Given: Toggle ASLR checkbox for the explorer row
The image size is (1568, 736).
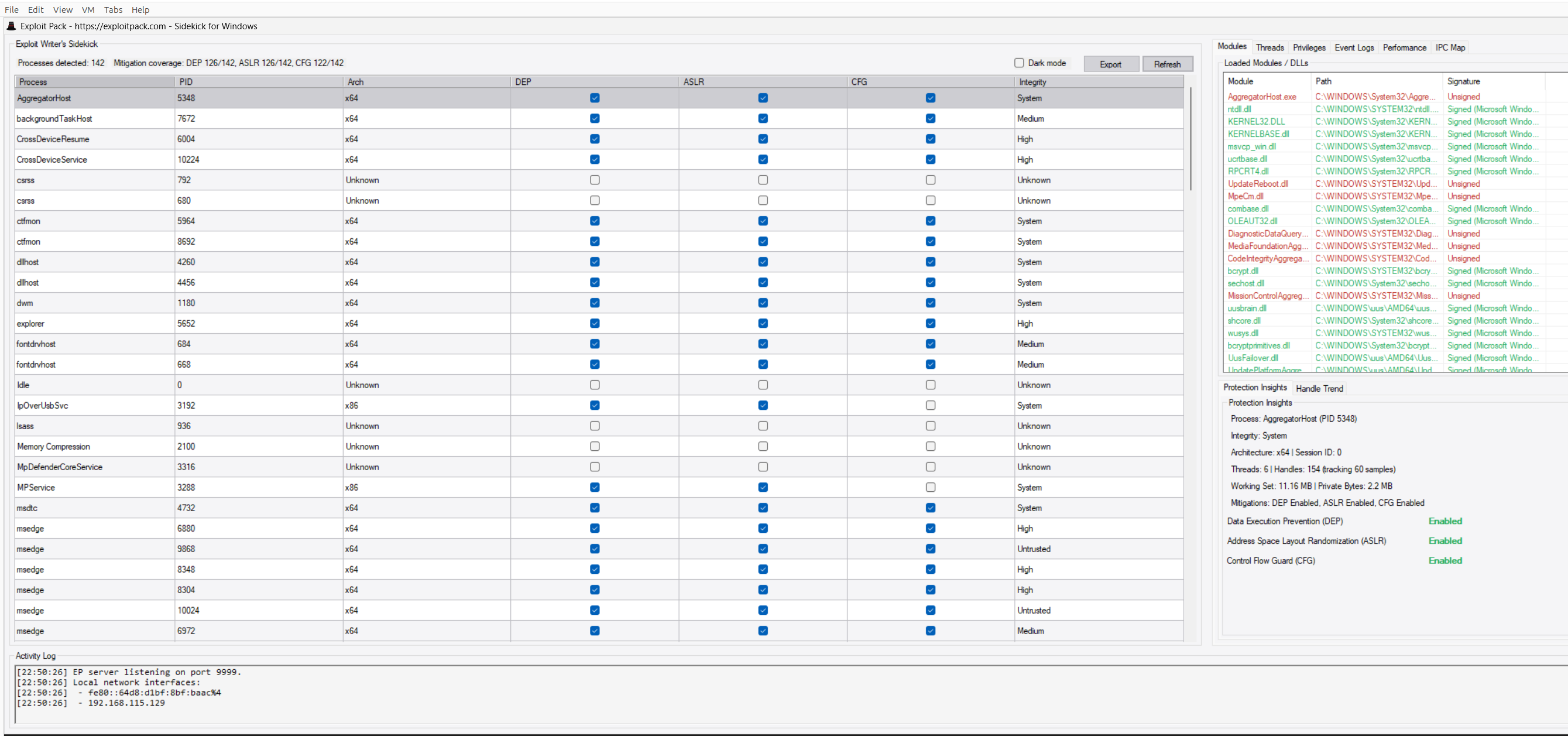Looking at the screenshot, I should coord(763,323).
